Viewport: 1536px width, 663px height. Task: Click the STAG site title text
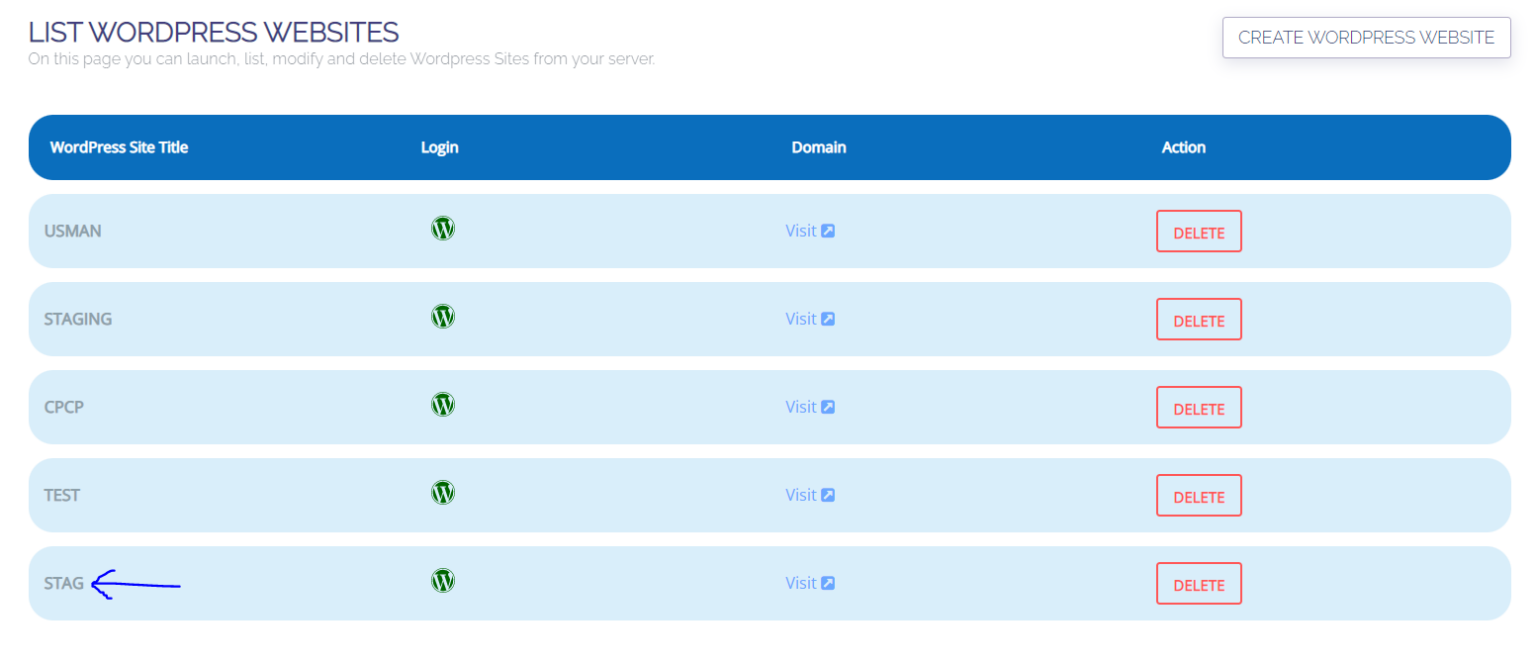pos(64,583)
